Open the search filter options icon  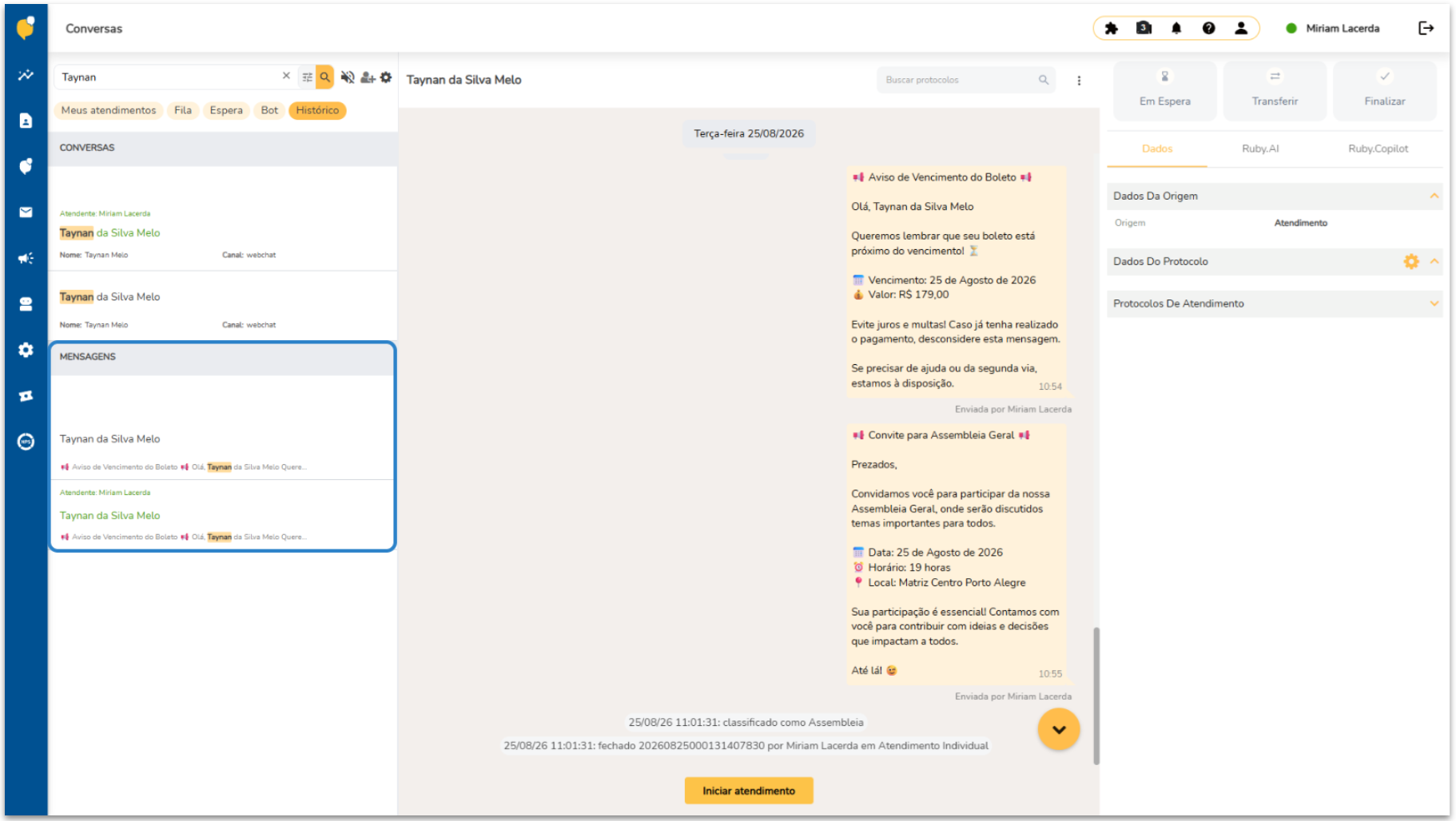point(307,77)
